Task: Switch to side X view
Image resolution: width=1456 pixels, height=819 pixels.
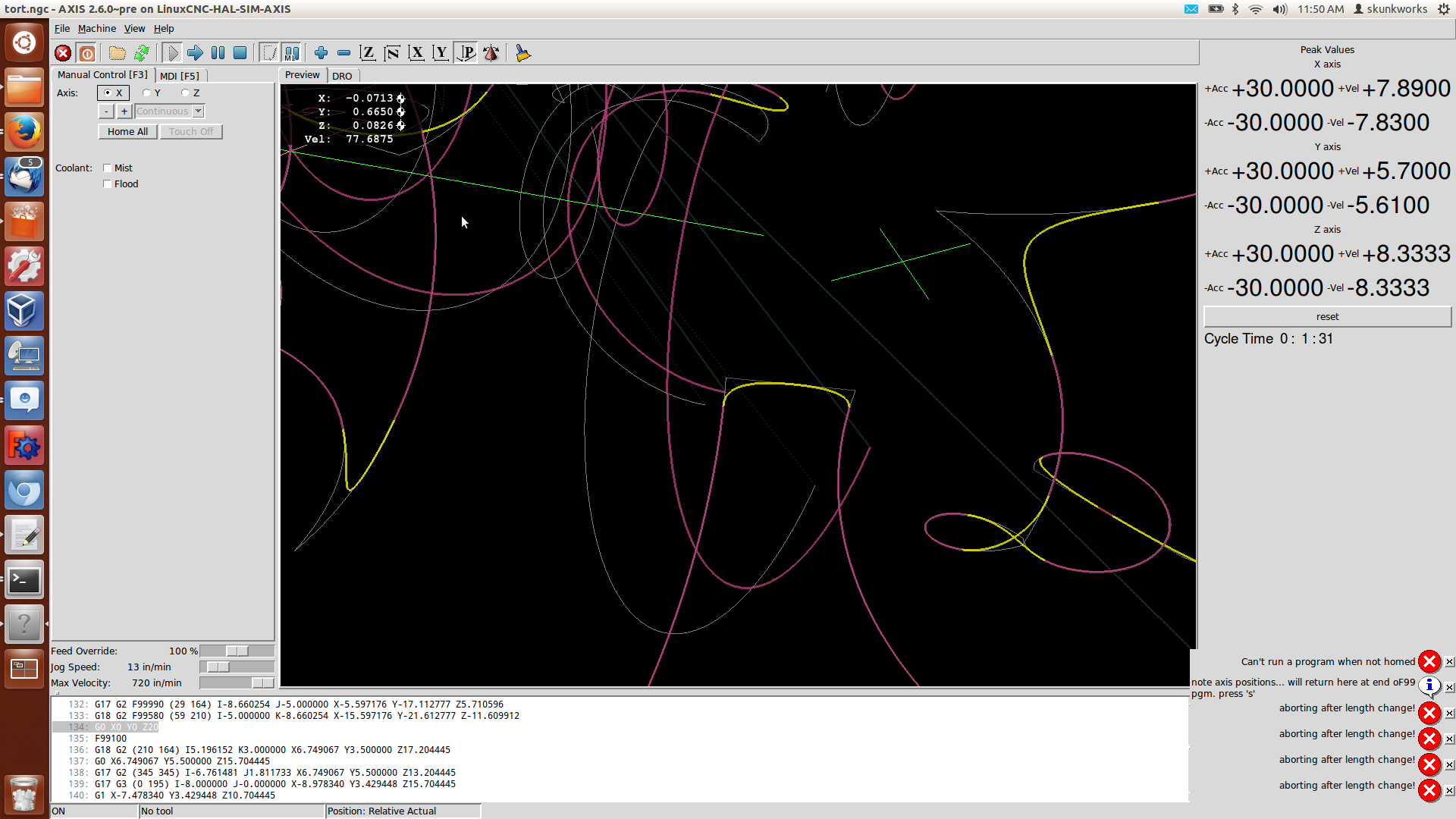Action: (x=416, y=53)
